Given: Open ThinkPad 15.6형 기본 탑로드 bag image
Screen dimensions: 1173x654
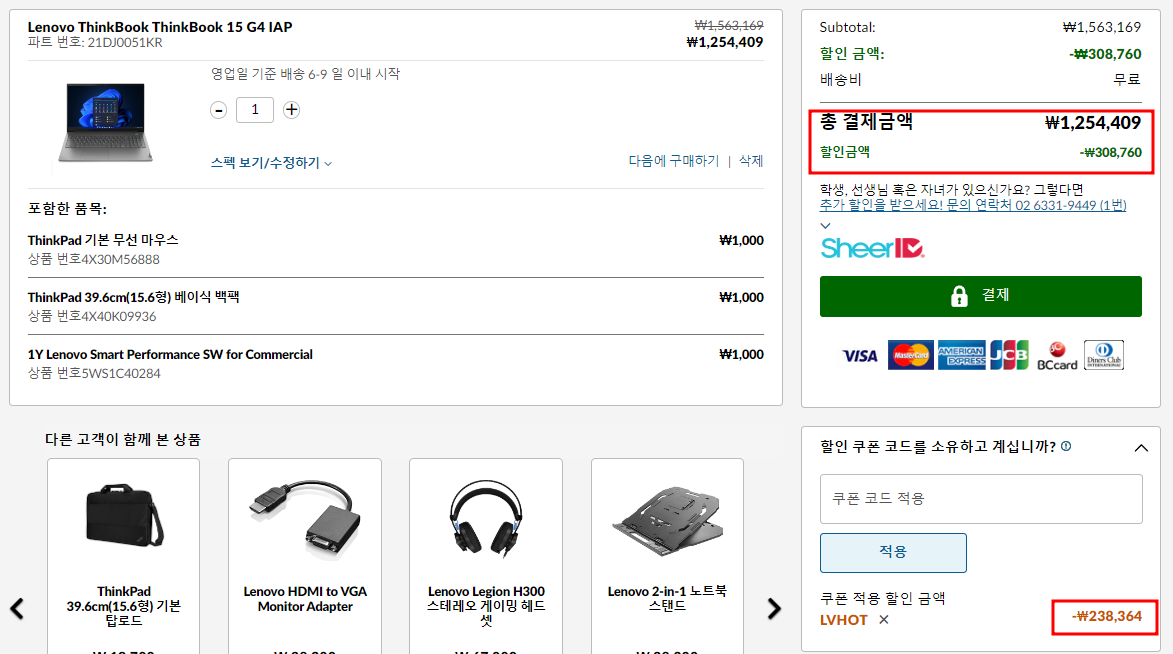Looking at the screenshot, I should pyautogui.click(x=123, y=516).
